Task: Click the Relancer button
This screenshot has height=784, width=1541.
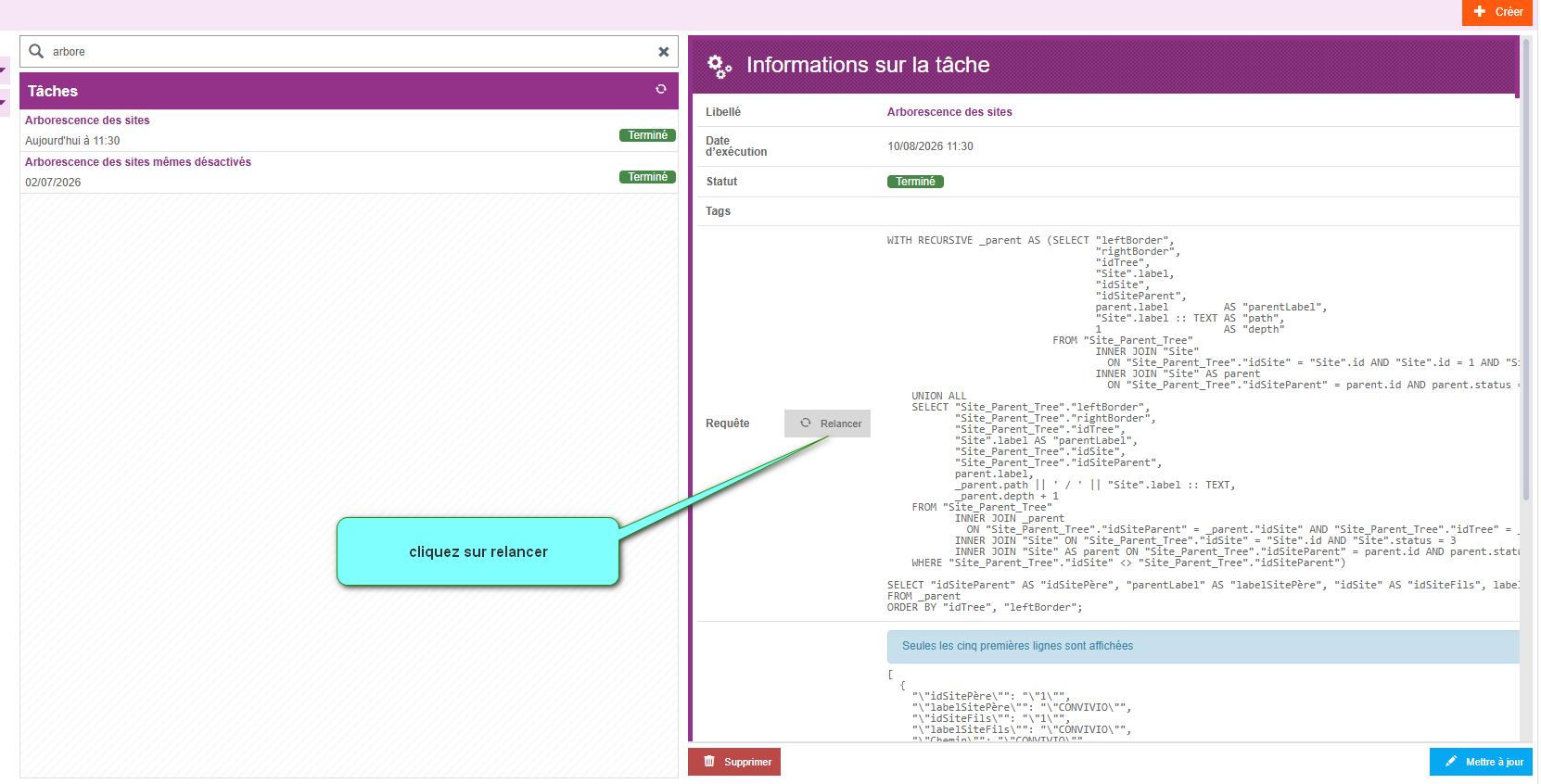Action: tap(827, 424)
